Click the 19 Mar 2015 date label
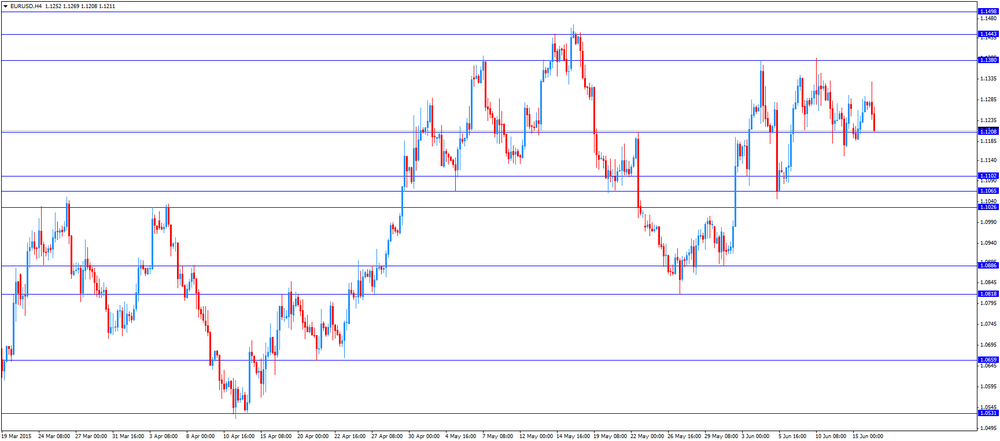The height and width of the screenshot is (441, 1000). pos(16,437)
